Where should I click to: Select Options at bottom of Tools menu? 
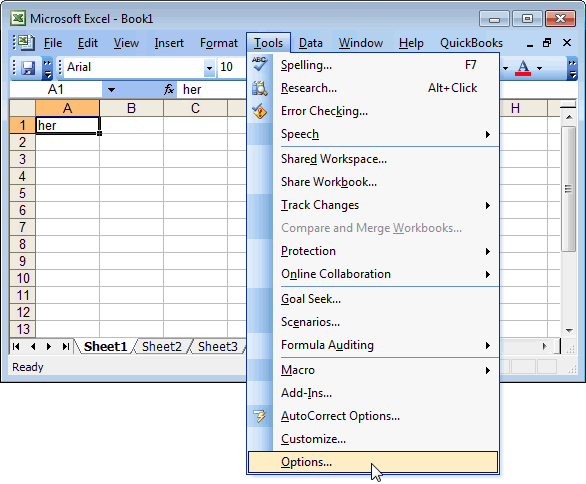[x=373, y=462]
